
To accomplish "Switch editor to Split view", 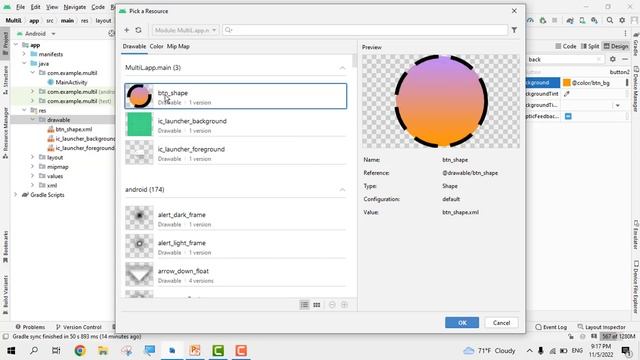I will coord(590,46).
